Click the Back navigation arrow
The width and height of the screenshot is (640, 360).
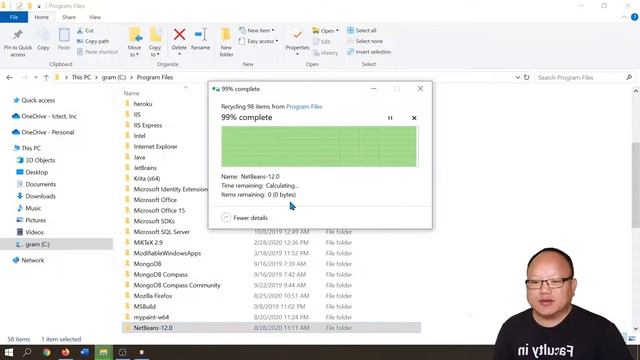[x=9, y=77]
